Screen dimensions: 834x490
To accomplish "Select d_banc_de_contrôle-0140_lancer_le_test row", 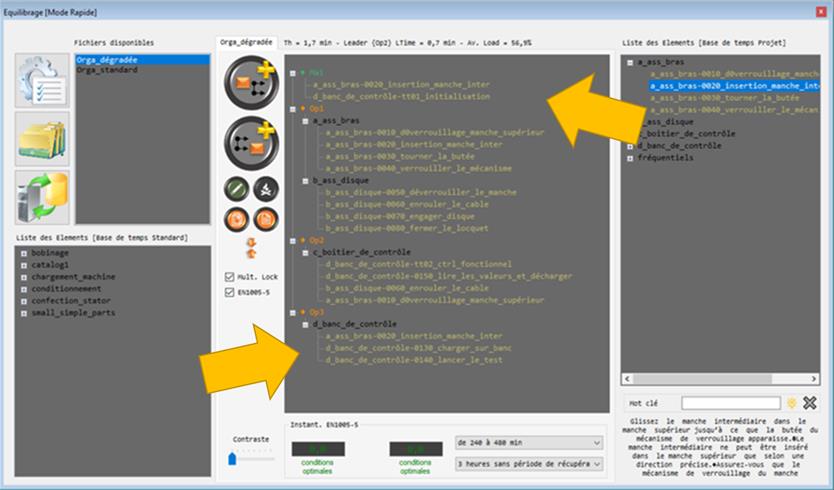I will click(414, 360).
